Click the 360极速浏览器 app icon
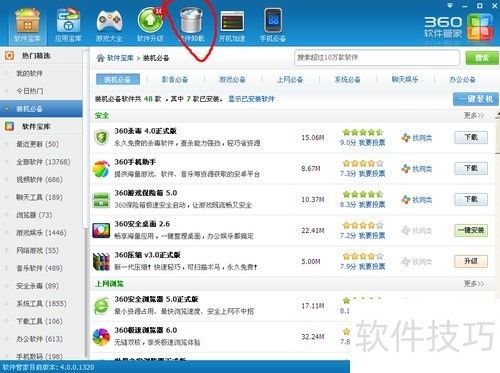 coord(101,337)
